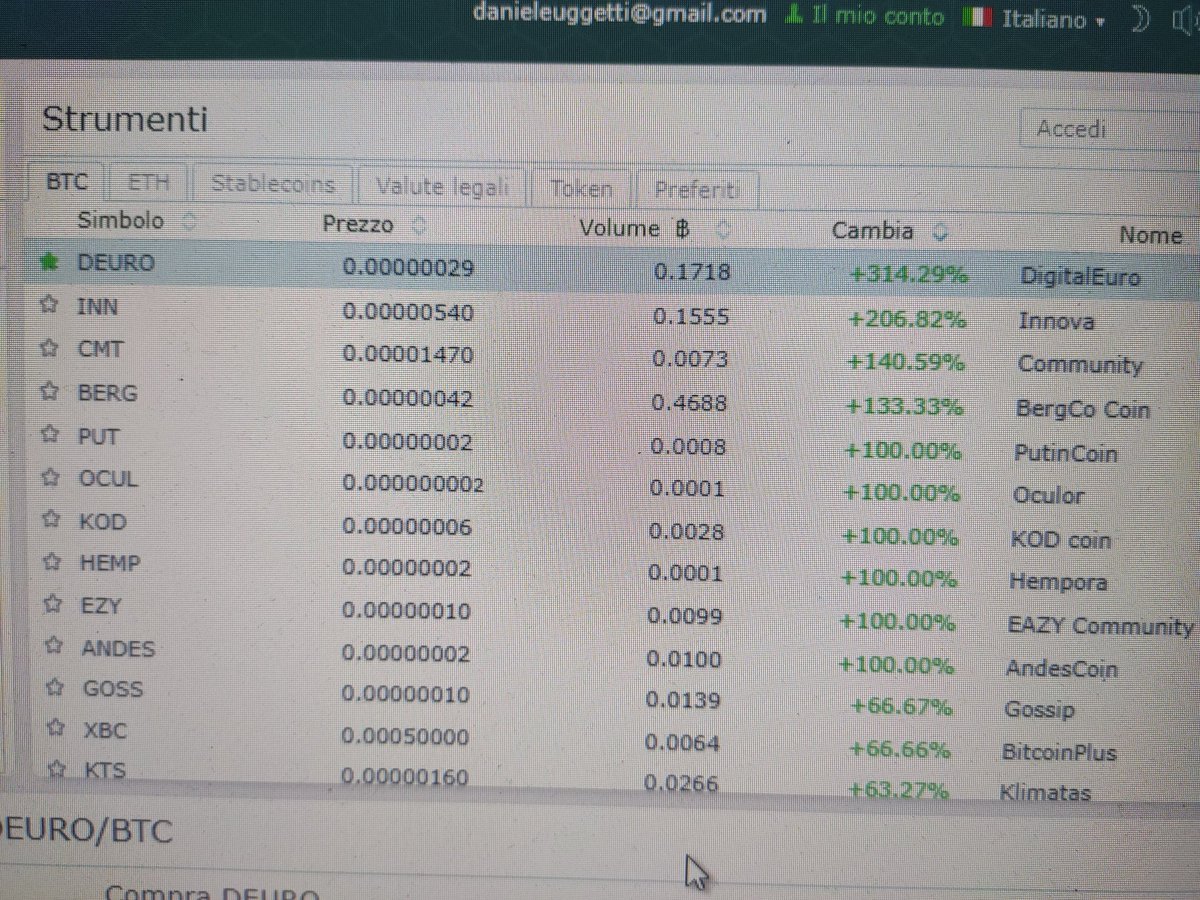Viewport: 1200px width, 900px height.
Task: Select the DEURO symbol
Action: tap(116, 263)
